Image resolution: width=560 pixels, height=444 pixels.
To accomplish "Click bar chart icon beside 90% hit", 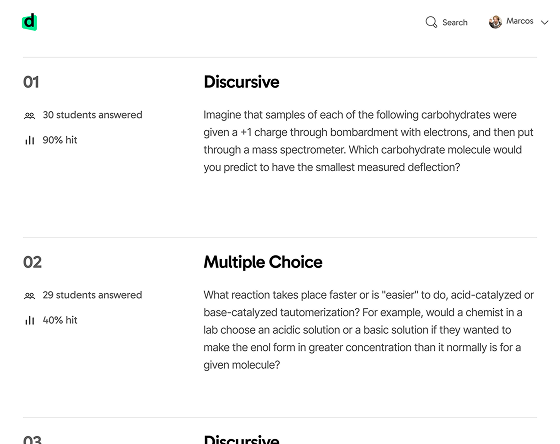I will (x=30, y=140).
